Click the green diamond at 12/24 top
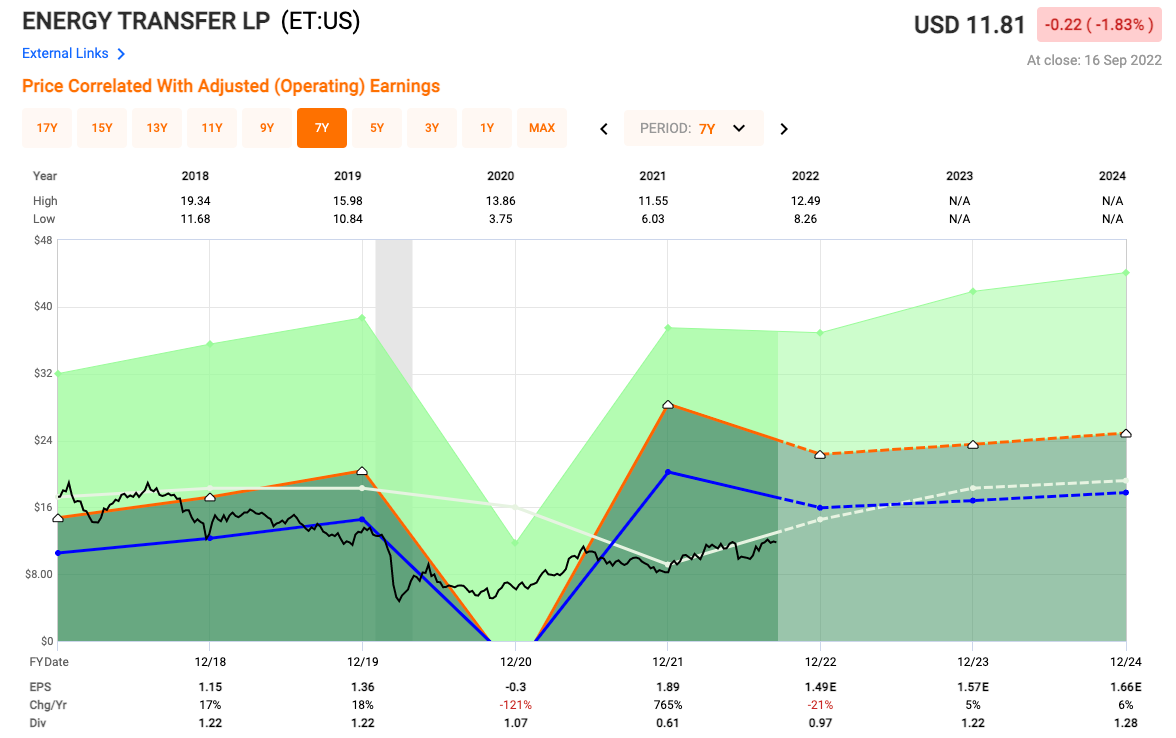 click(x=1126, y=272)
